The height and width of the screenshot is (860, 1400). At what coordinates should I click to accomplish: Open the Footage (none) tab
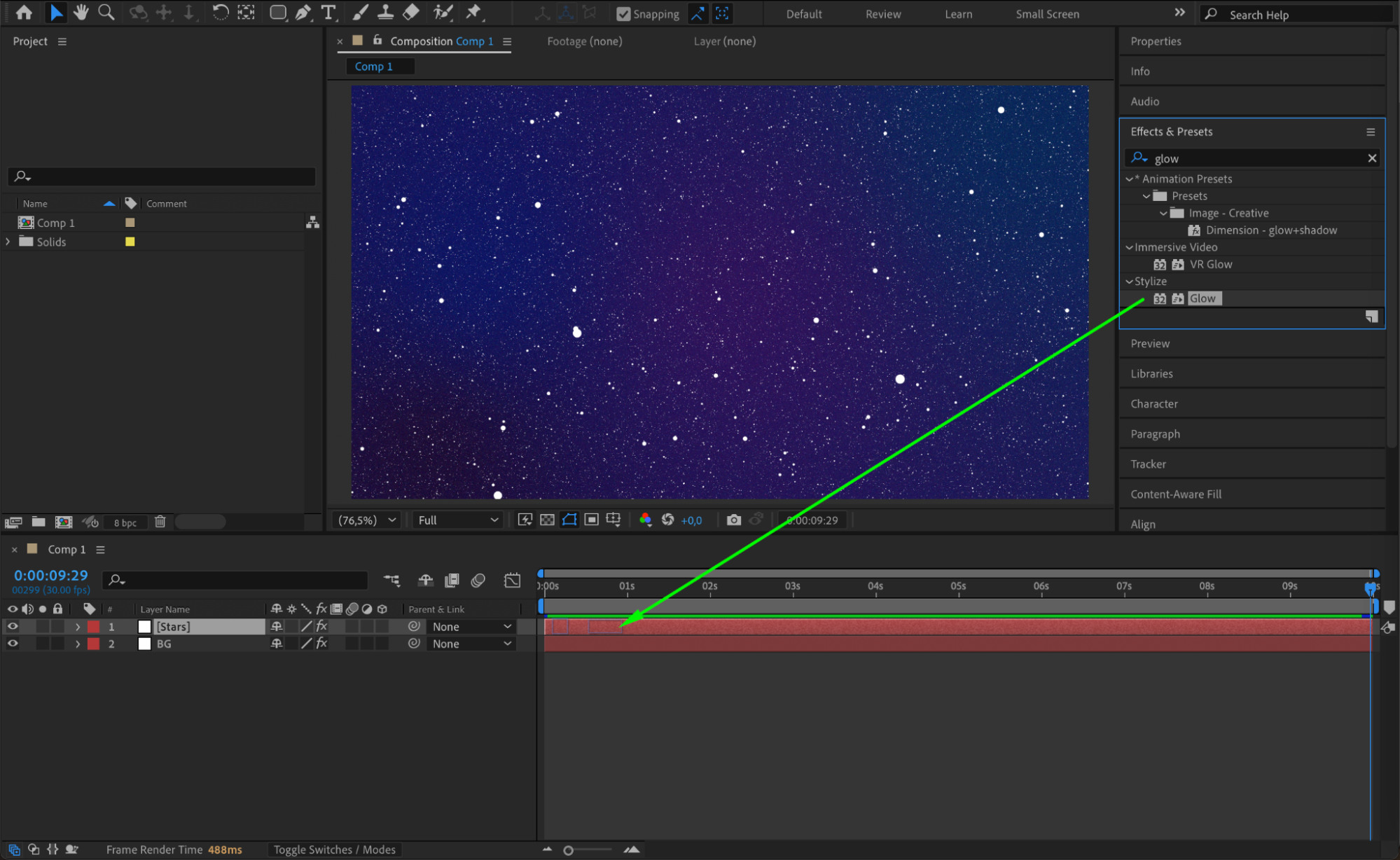(x=584, y=41)
